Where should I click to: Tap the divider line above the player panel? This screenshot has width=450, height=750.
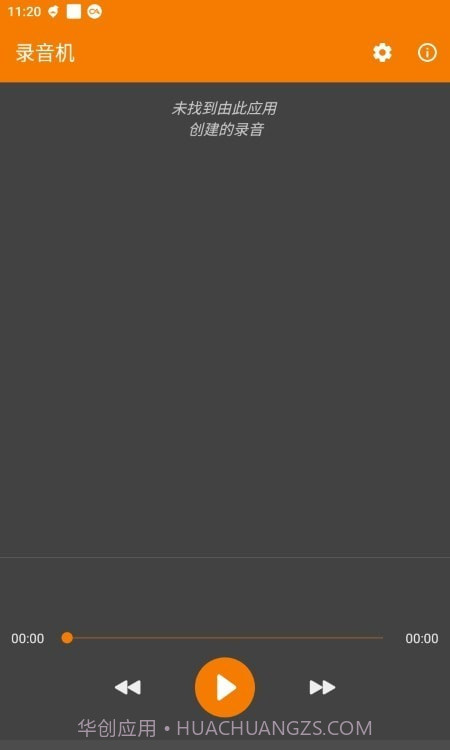(225, 557)
